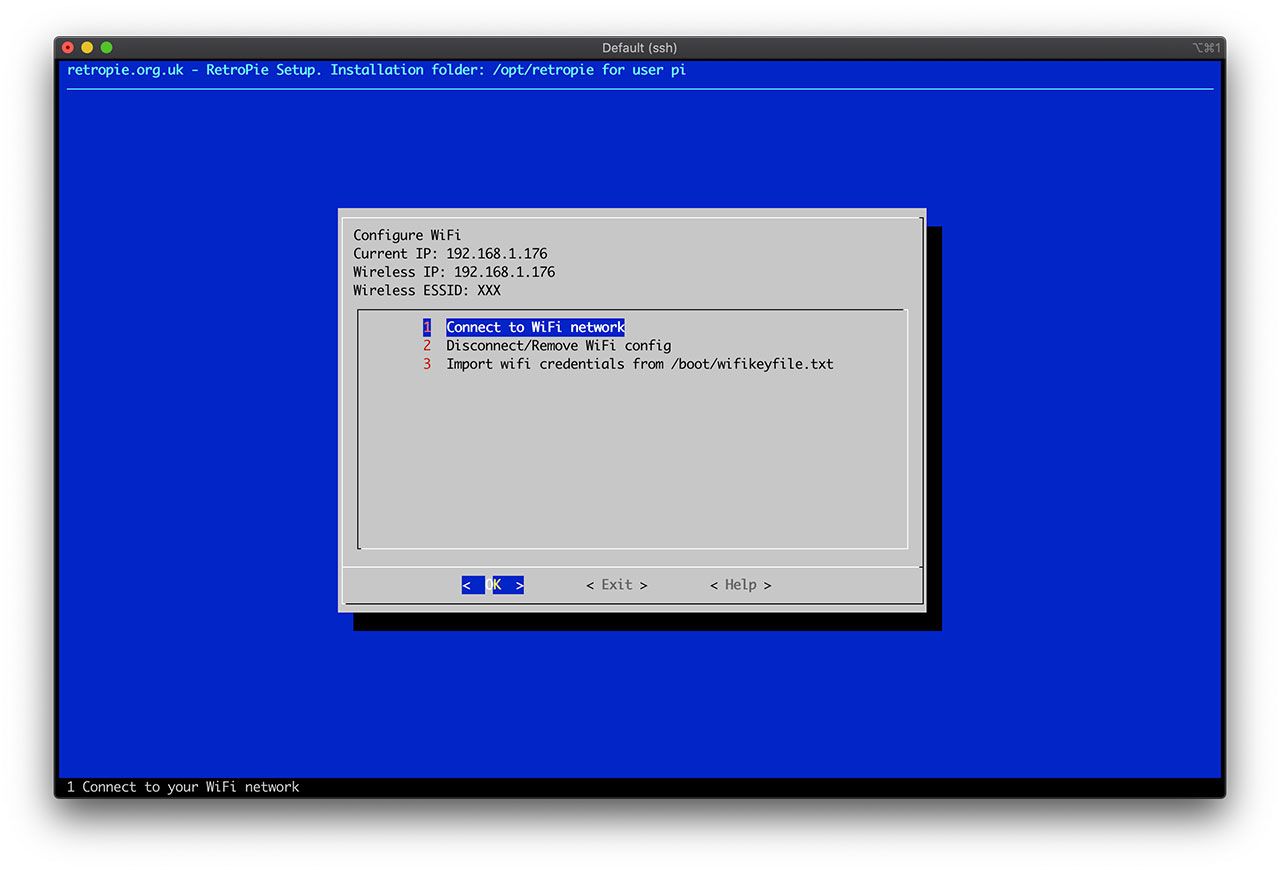The height and width of the screenshot is (870, 1280).
Task: Click the bottom status bar hint text
Action: 183,787
